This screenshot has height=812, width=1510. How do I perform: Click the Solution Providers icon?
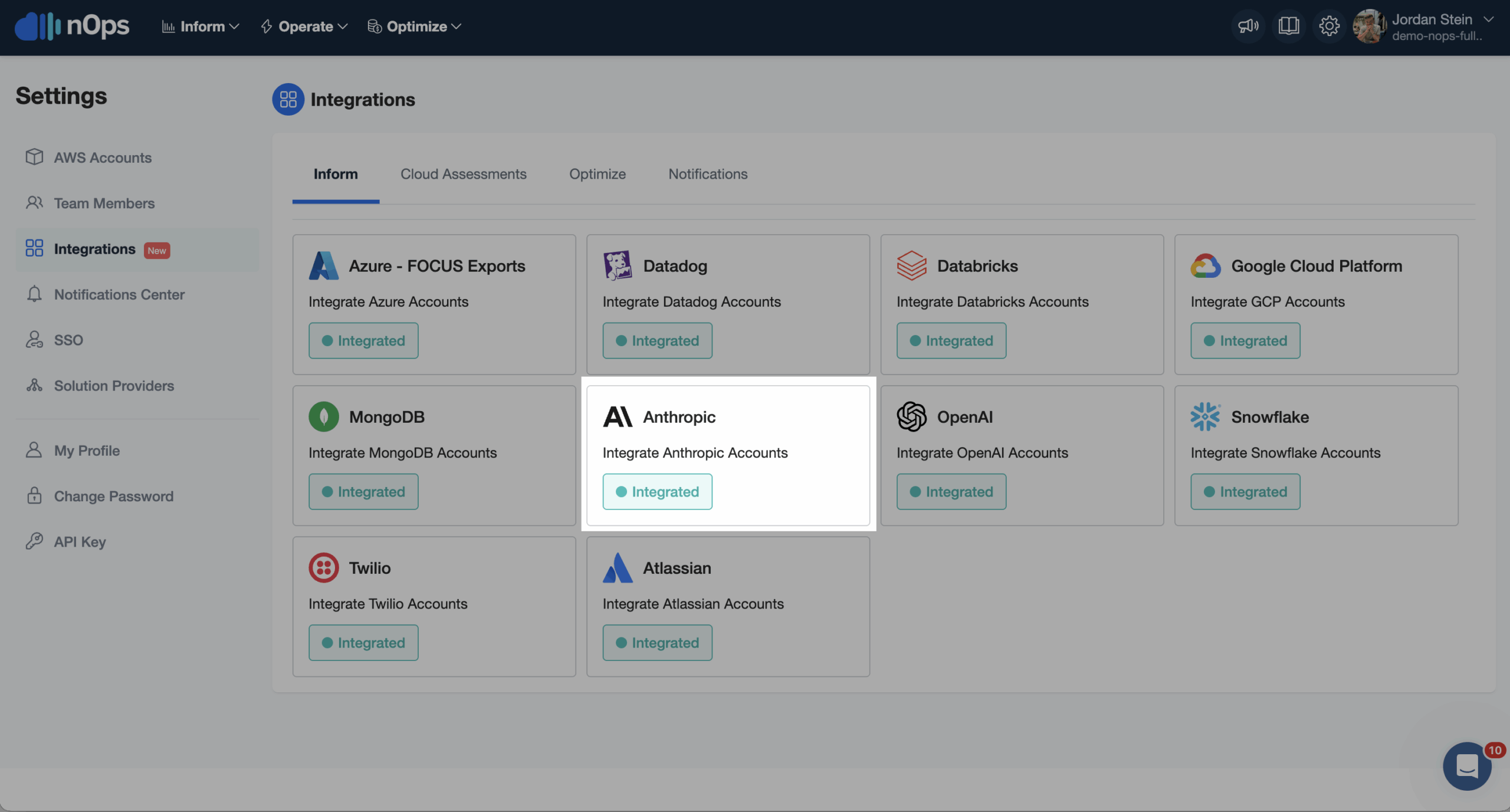pyautogui.click(x=34, y=385)
